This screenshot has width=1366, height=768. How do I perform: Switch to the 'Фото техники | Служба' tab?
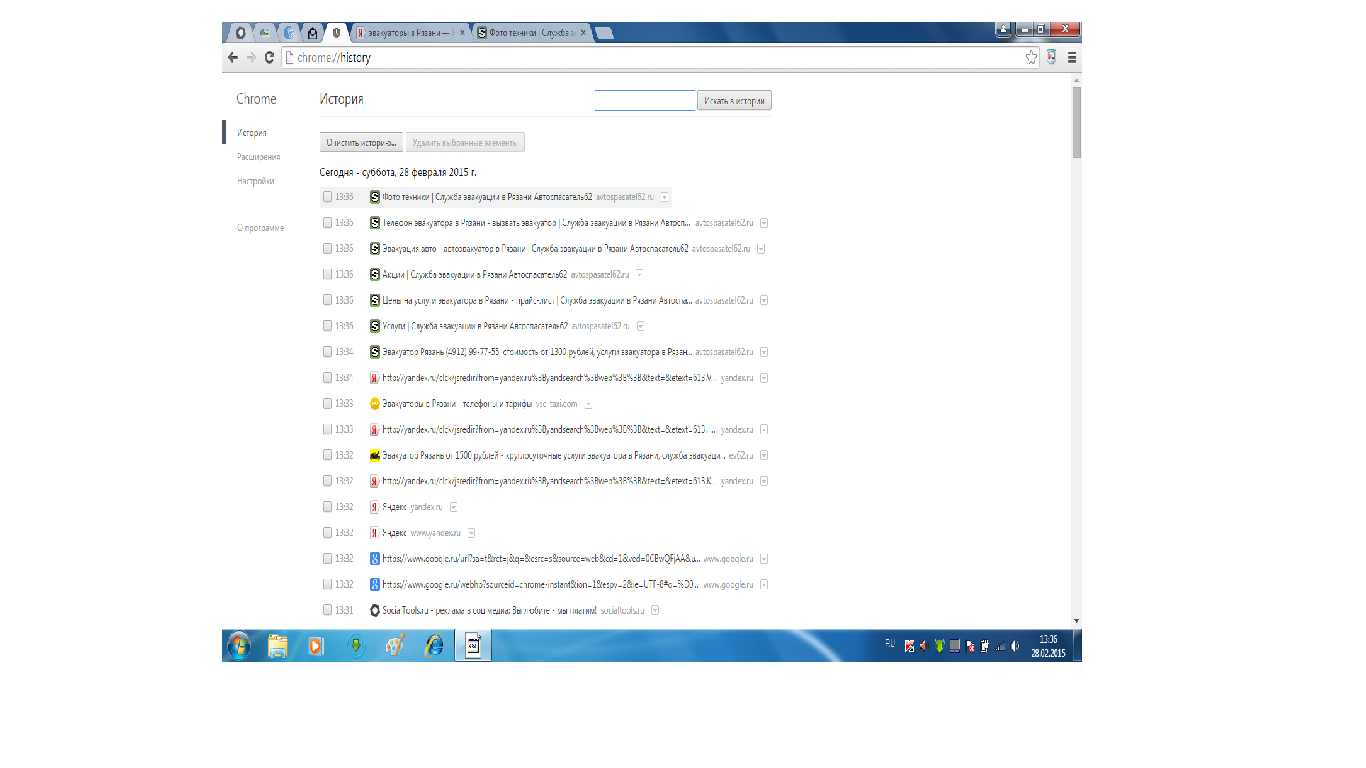point(531,33)
